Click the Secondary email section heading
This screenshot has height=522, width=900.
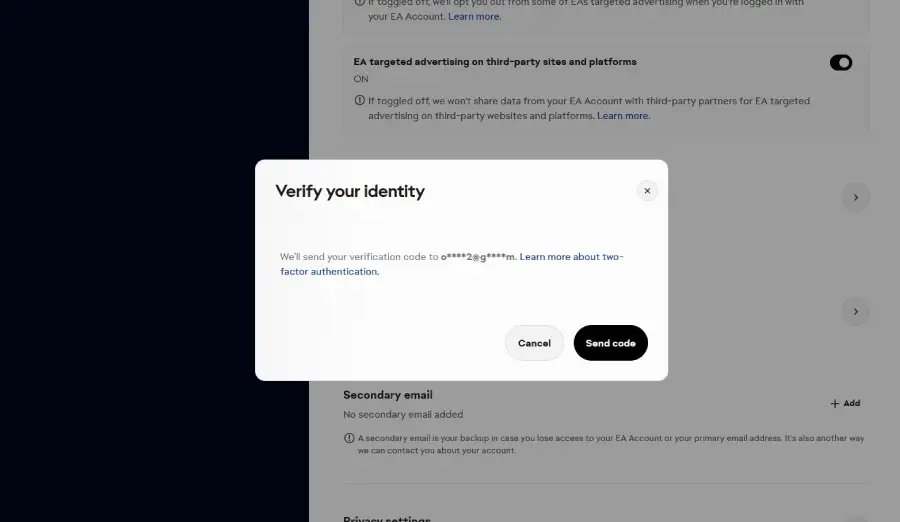pyautogui.click(x=388, y=395)
